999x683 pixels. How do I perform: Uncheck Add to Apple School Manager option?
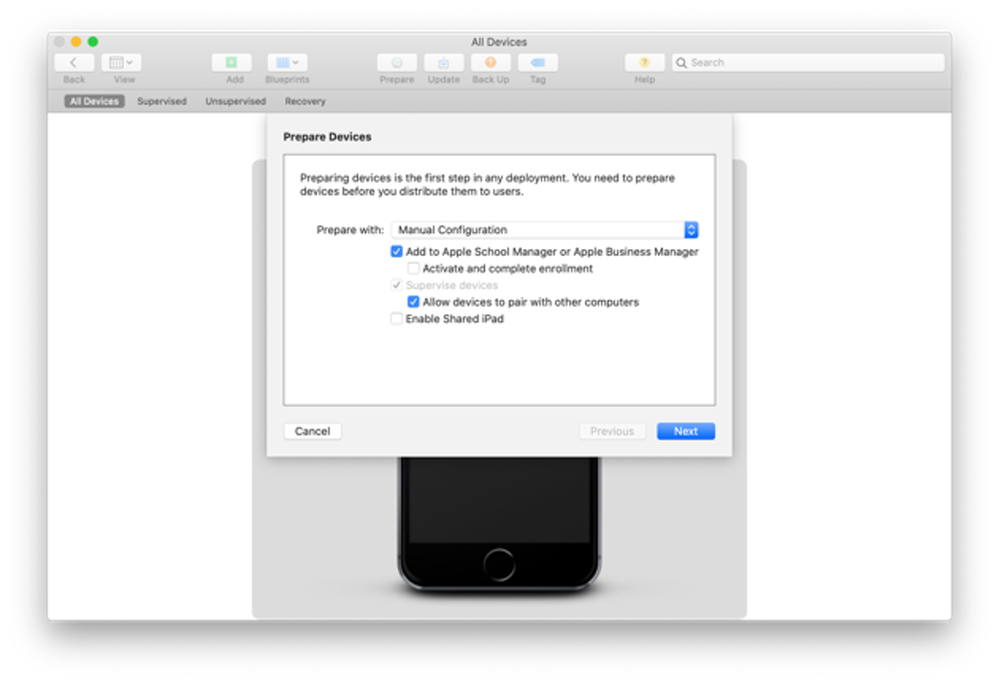pos(396,251)
